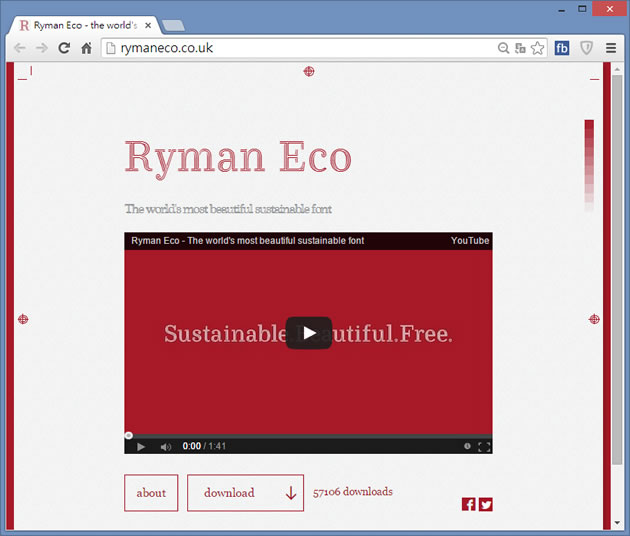Share on Twitter via the red icon

486,504
